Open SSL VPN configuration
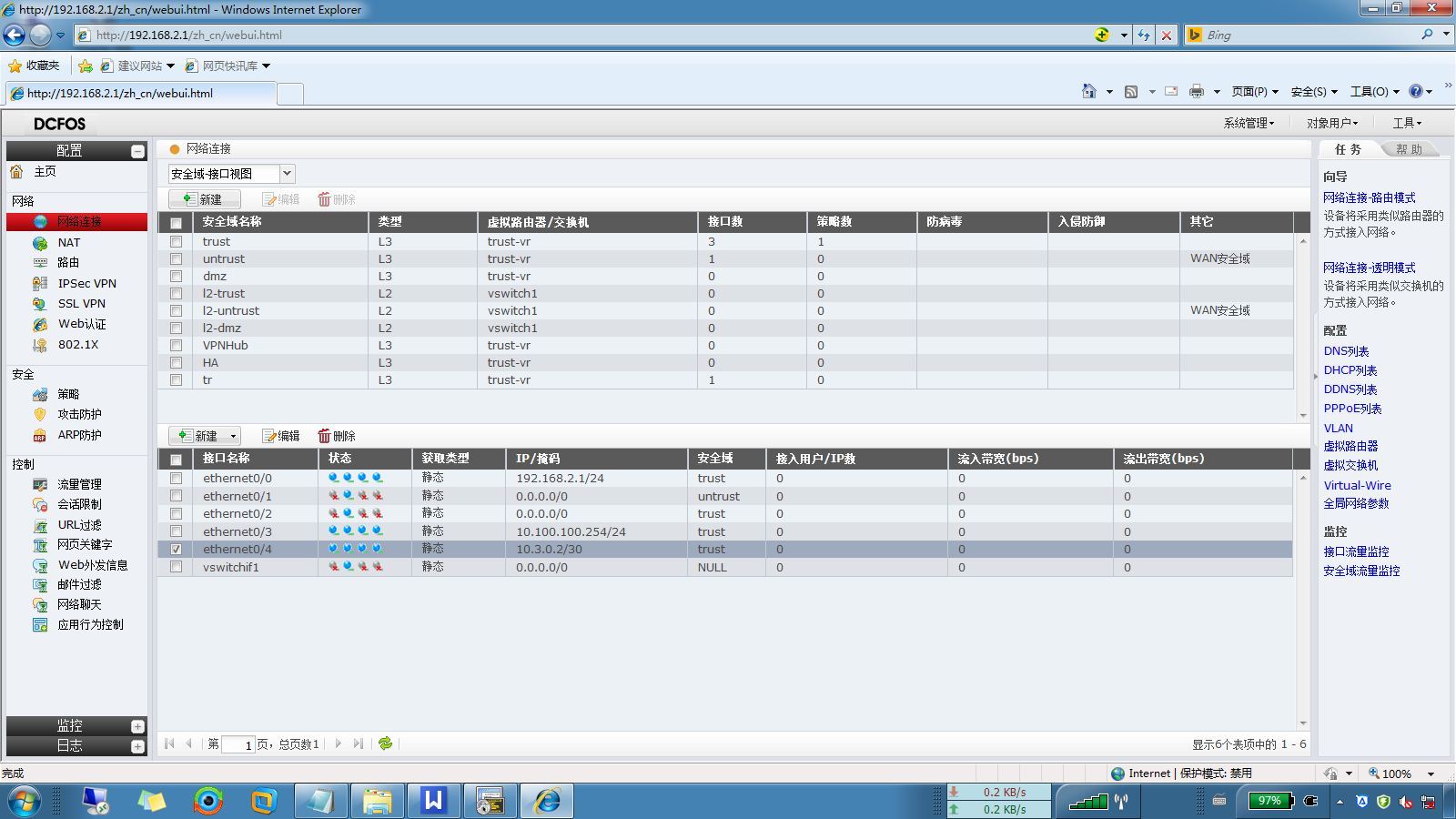Image resolution: width=1456 pixels, height=819 pixels. point(81,304)
